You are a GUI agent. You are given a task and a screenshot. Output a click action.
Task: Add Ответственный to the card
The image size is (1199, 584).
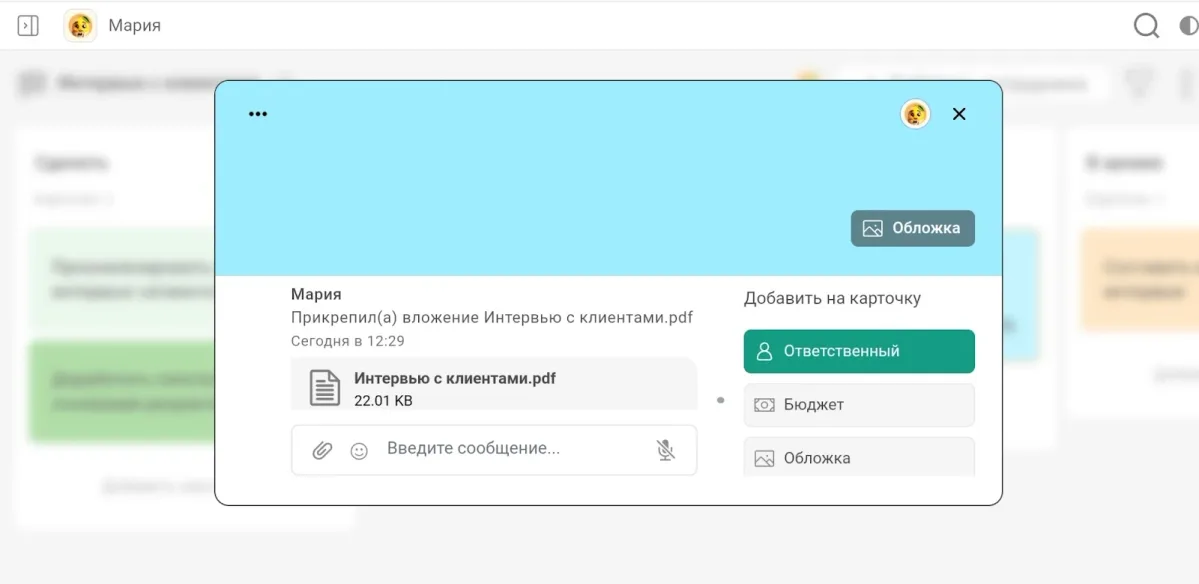pyautogui.click(x=858, y=351)
